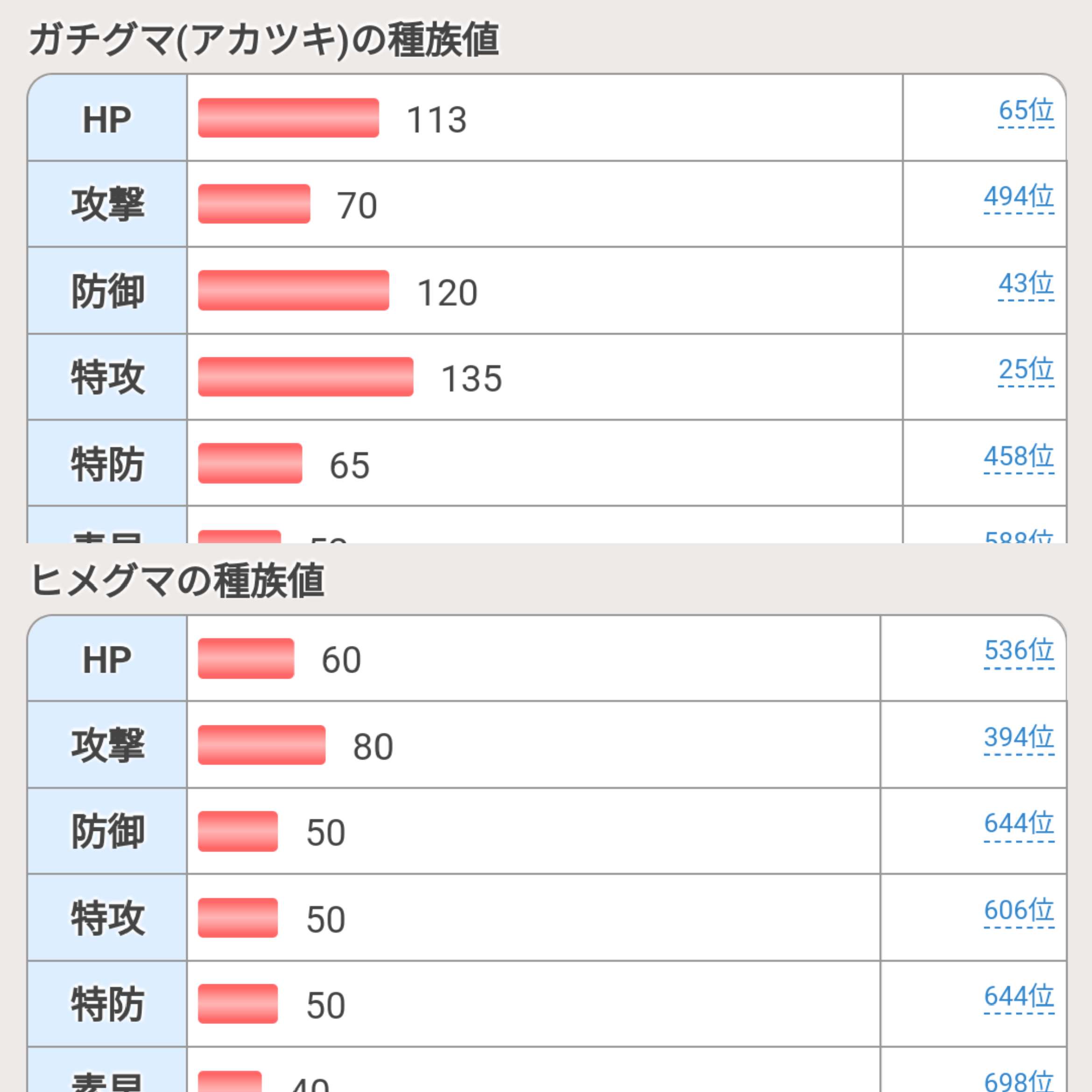Viewport: 1092px width, 1092px height.
Task: Open the 25位 special attack rank link
Action: [x=1026, y=370]
